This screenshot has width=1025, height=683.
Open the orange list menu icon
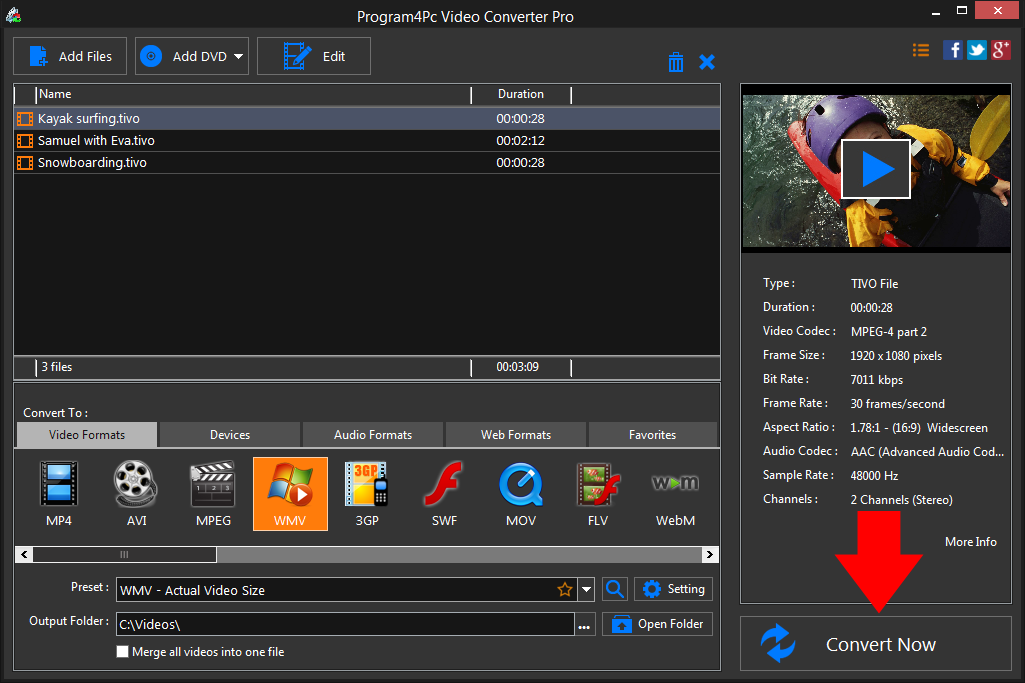pos(920,50)
